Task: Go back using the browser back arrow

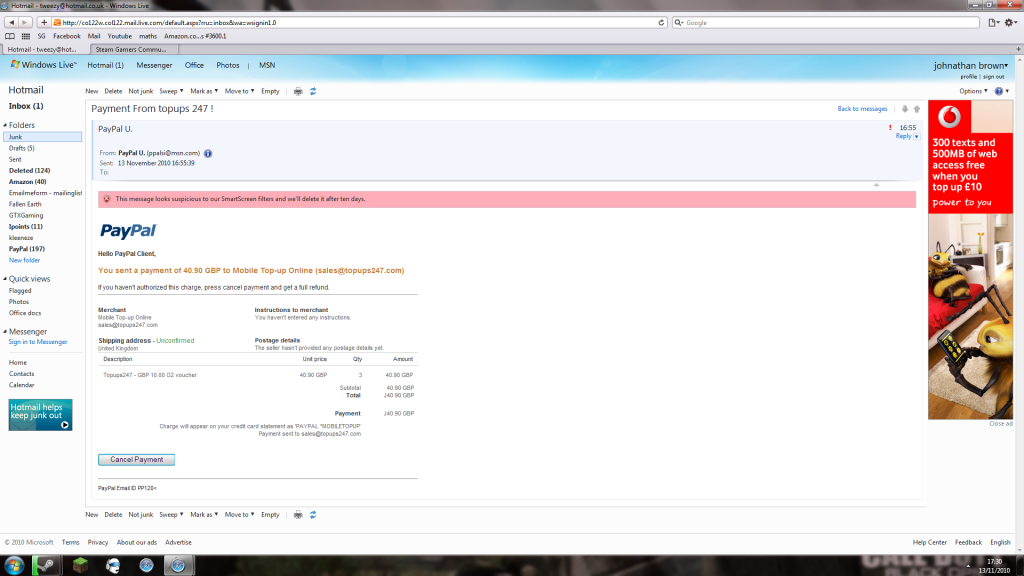Action: 11,22
